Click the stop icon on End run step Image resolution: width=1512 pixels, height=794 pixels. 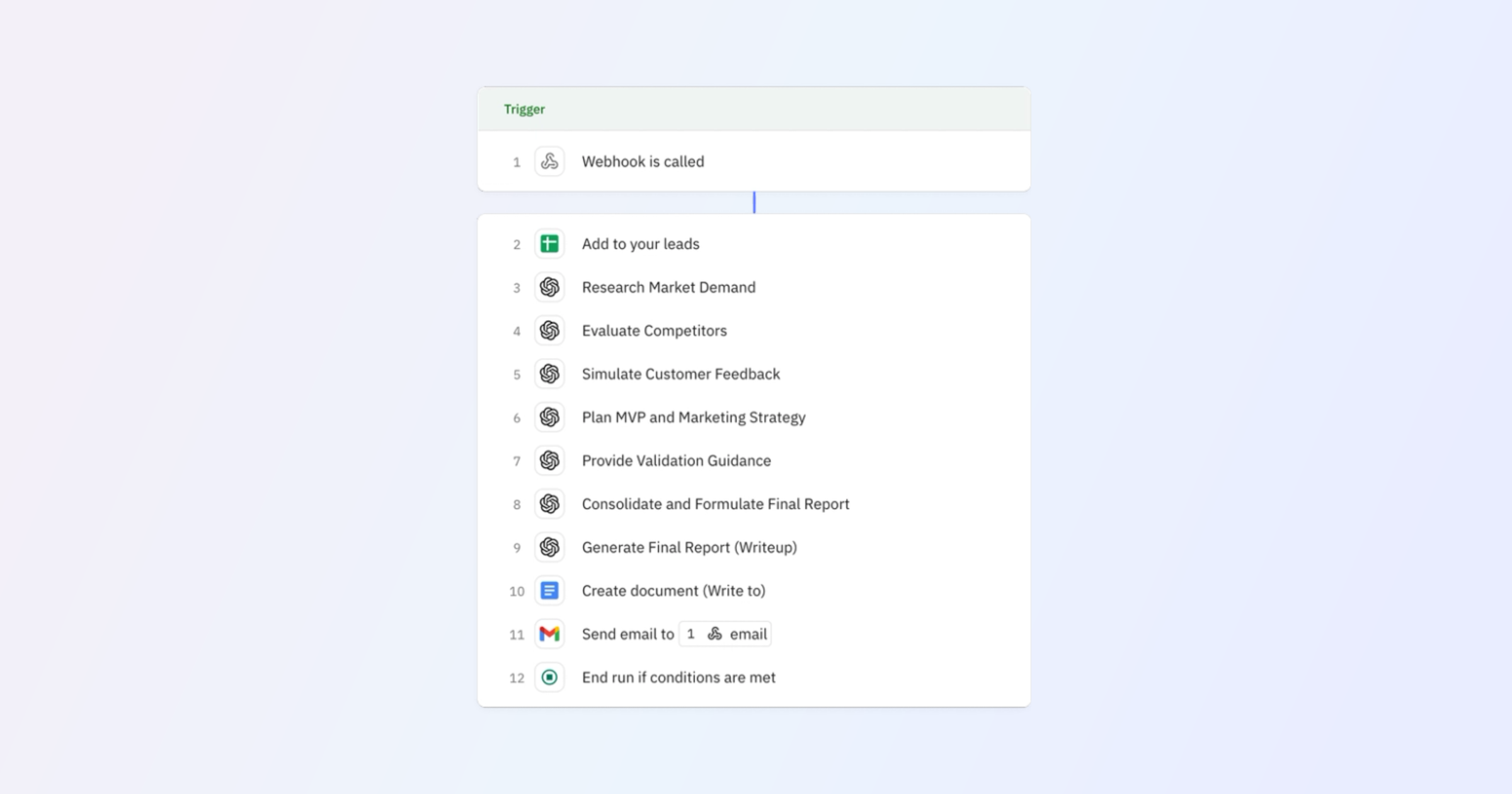click(x=549, y=677)
